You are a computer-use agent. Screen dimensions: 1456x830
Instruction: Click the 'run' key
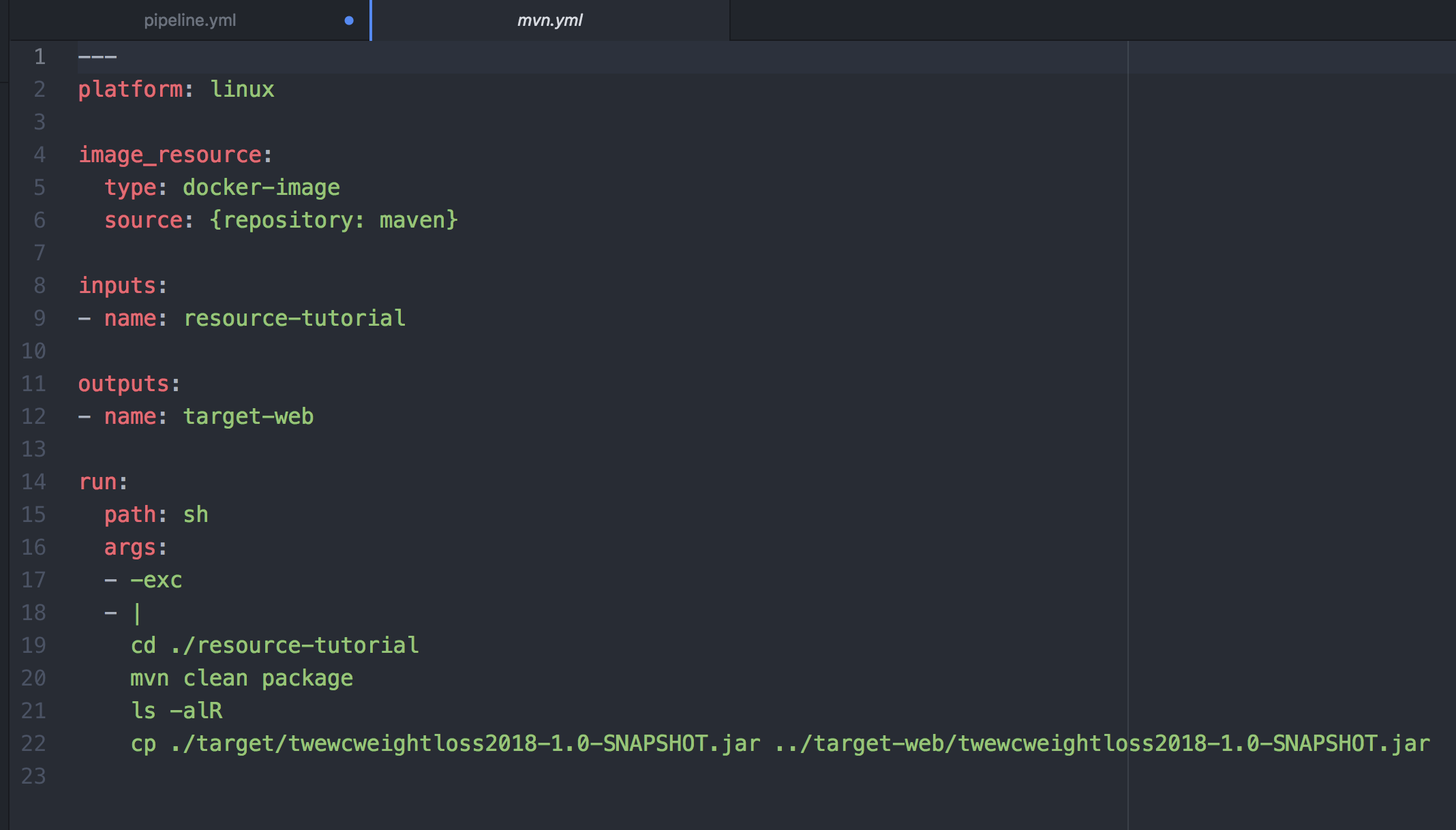[97, 482]
